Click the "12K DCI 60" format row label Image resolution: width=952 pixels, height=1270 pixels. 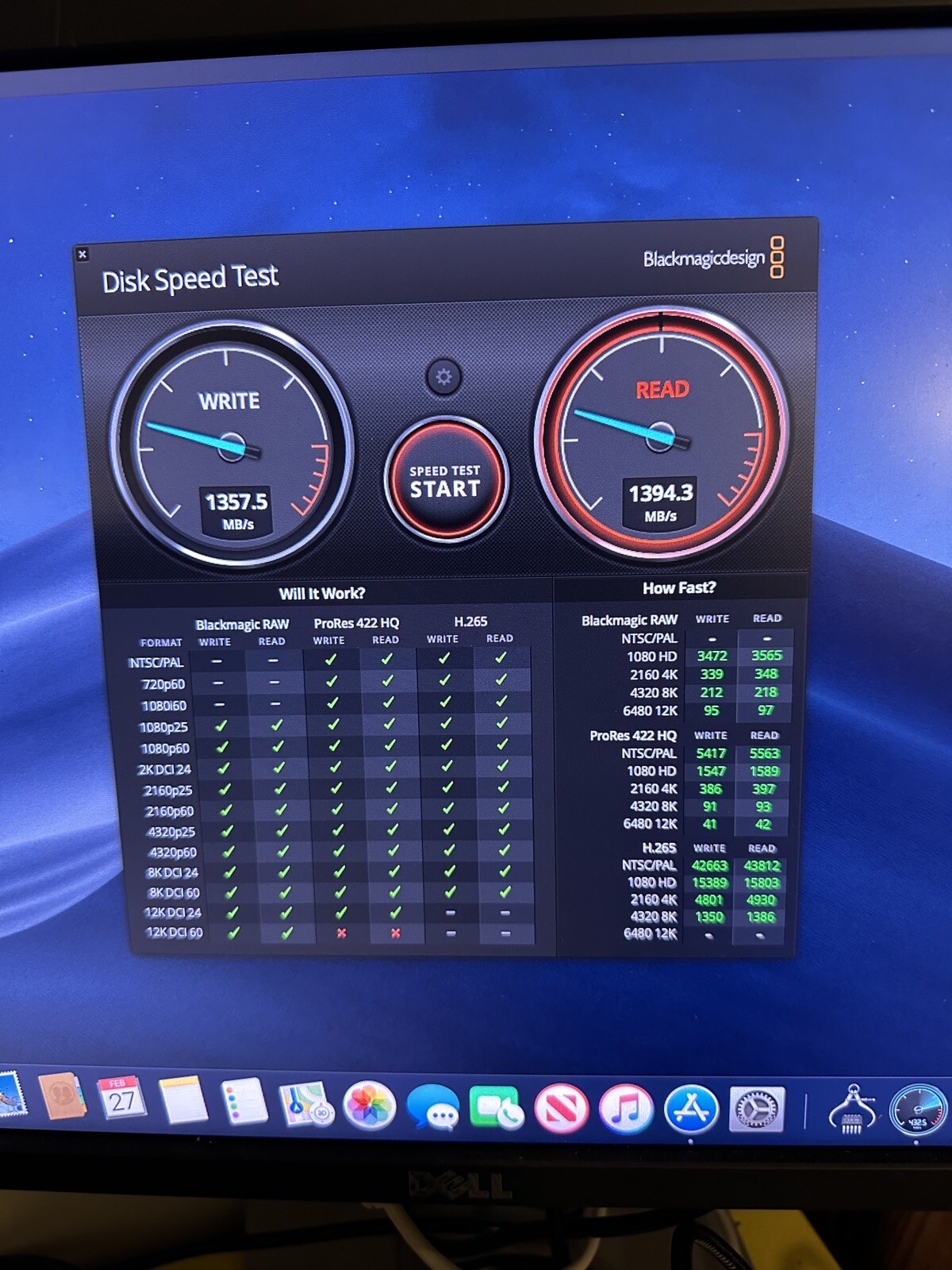(174, 933)
